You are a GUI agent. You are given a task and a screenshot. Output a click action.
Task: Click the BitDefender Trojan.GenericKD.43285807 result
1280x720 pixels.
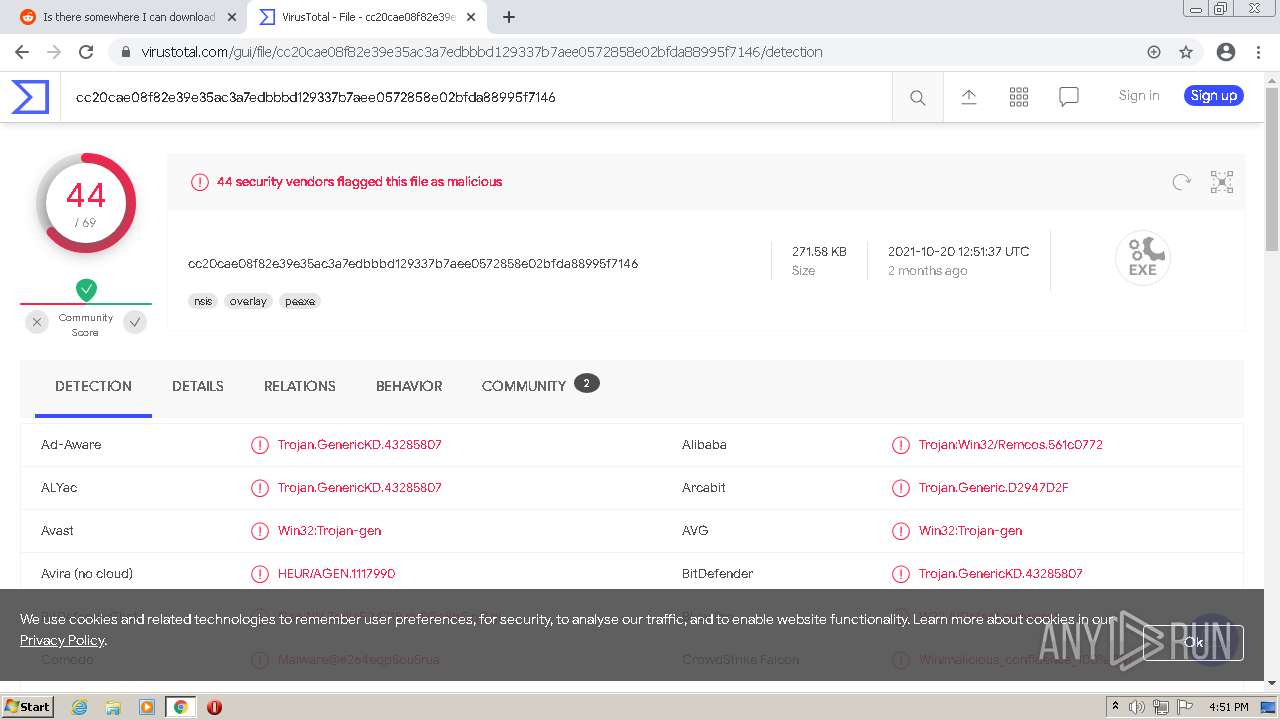pos(1001,574)
